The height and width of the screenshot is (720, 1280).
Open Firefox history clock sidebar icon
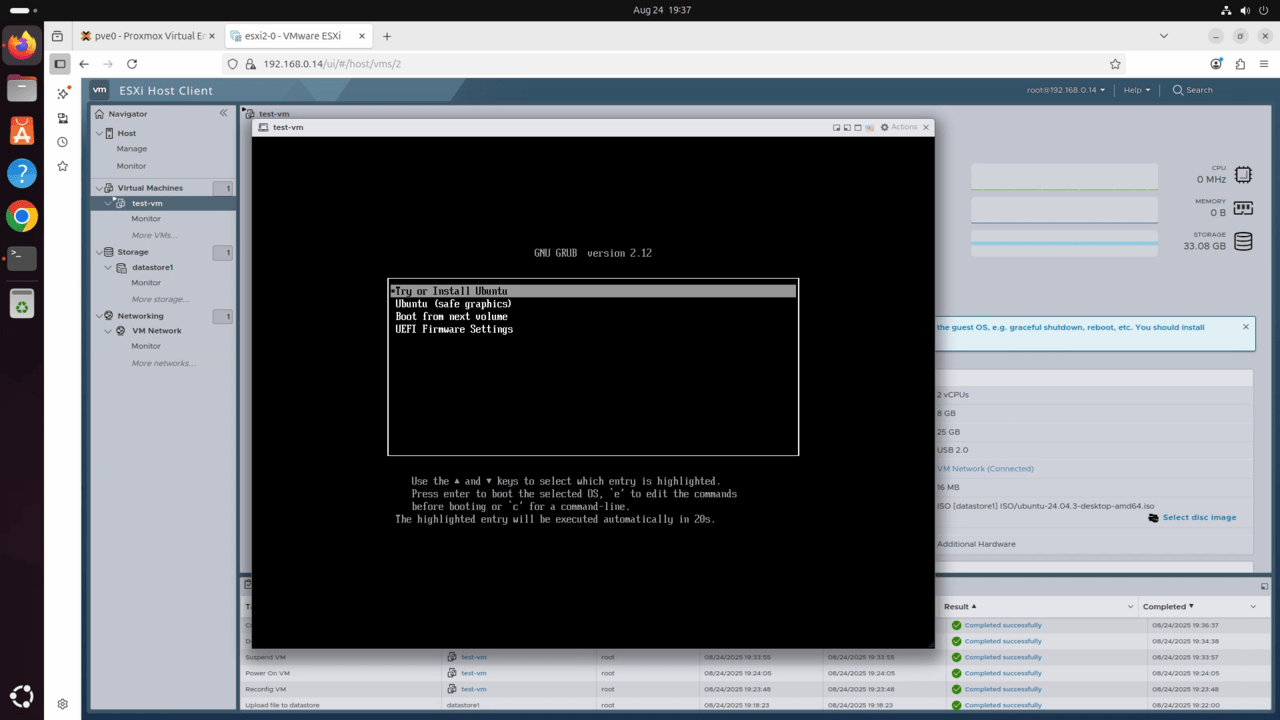[x=62, y=142]
